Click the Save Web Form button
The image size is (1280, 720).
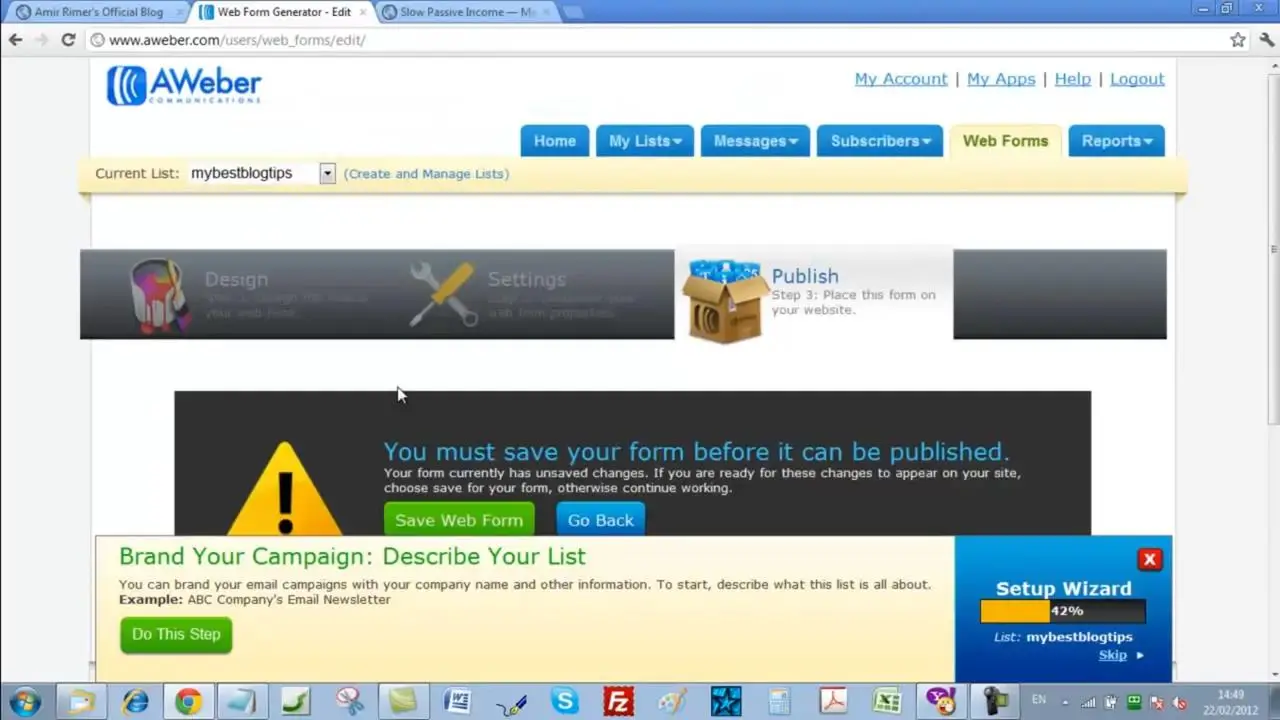point(459,520)
